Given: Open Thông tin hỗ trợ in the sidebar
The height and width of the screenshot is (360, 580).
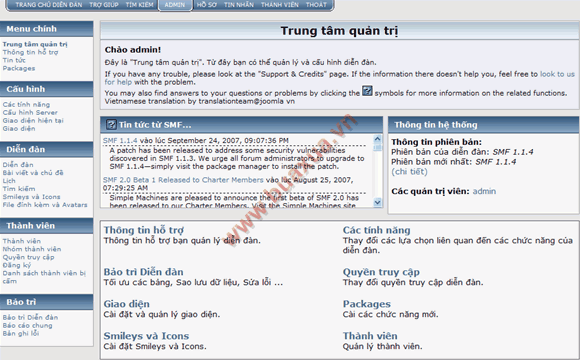Looking at the screenshot, I should (x=30, y=52).
